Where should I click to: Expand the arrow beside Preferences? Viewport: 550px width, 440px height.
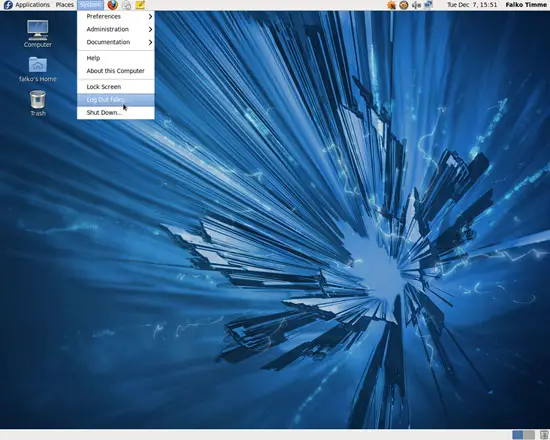tap(150, 16)
